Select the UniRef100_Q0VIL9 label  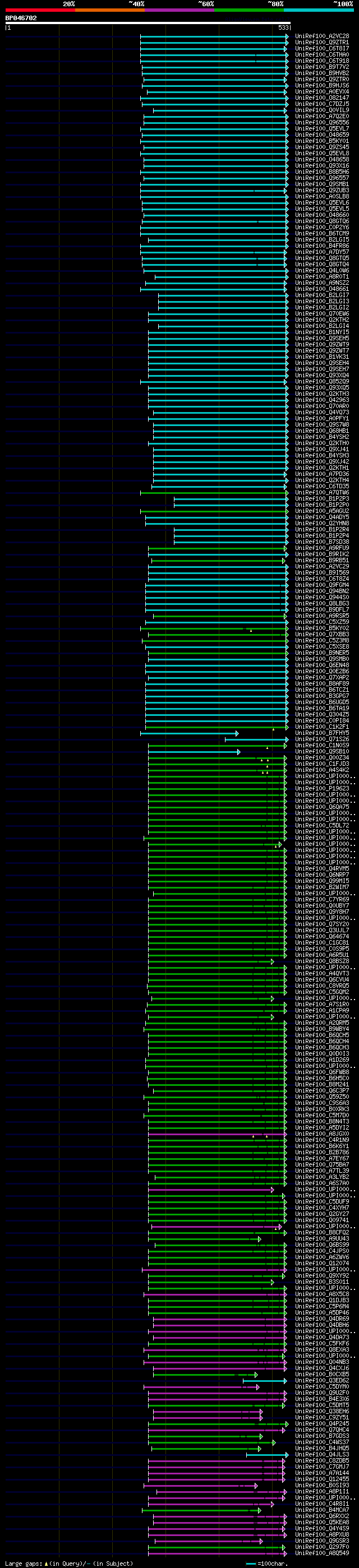[x=323, y=110]
